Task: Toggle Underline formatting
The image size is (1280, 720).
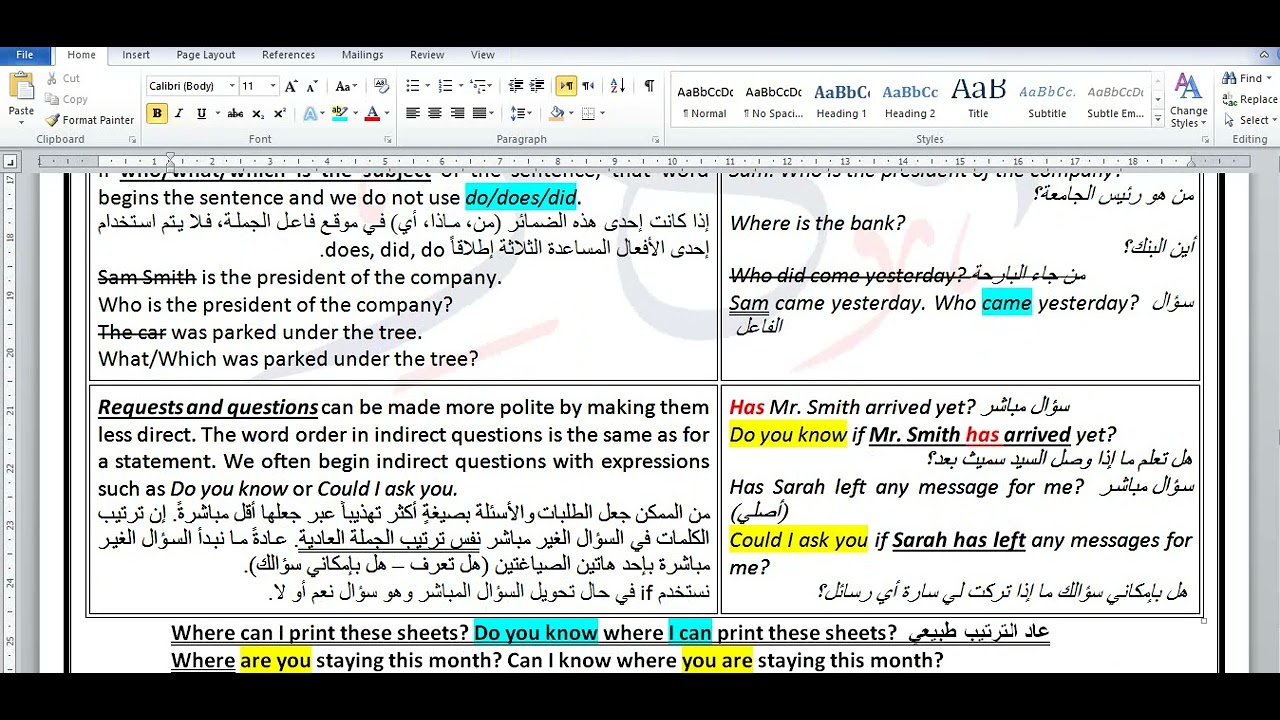Action: (201, 113)
